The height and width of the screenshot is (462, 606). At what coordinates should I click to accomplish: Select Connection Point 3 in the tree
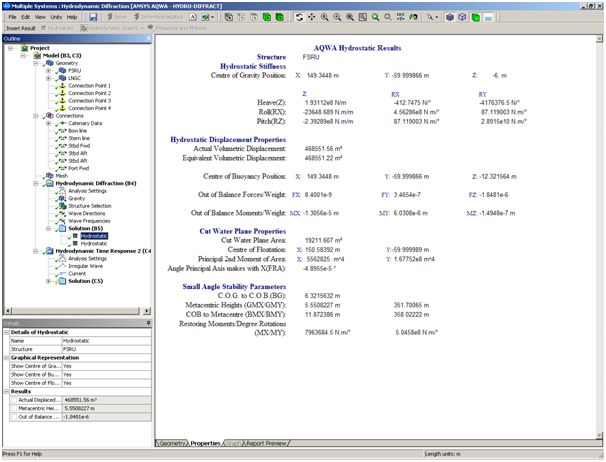[x=88, y=100]
